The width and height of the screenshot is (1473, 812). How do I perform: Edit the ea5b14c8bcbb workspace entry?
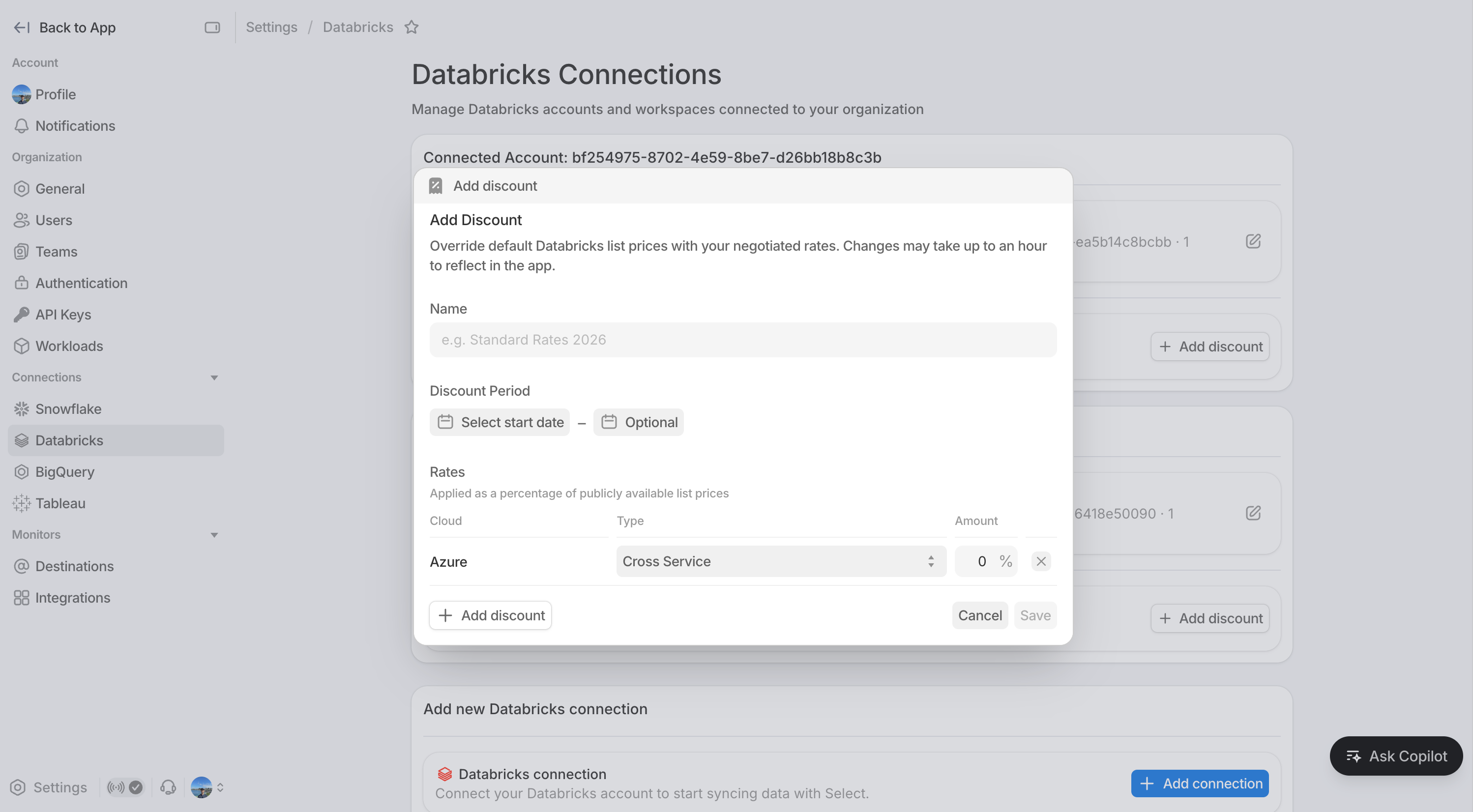(1253, 241)
